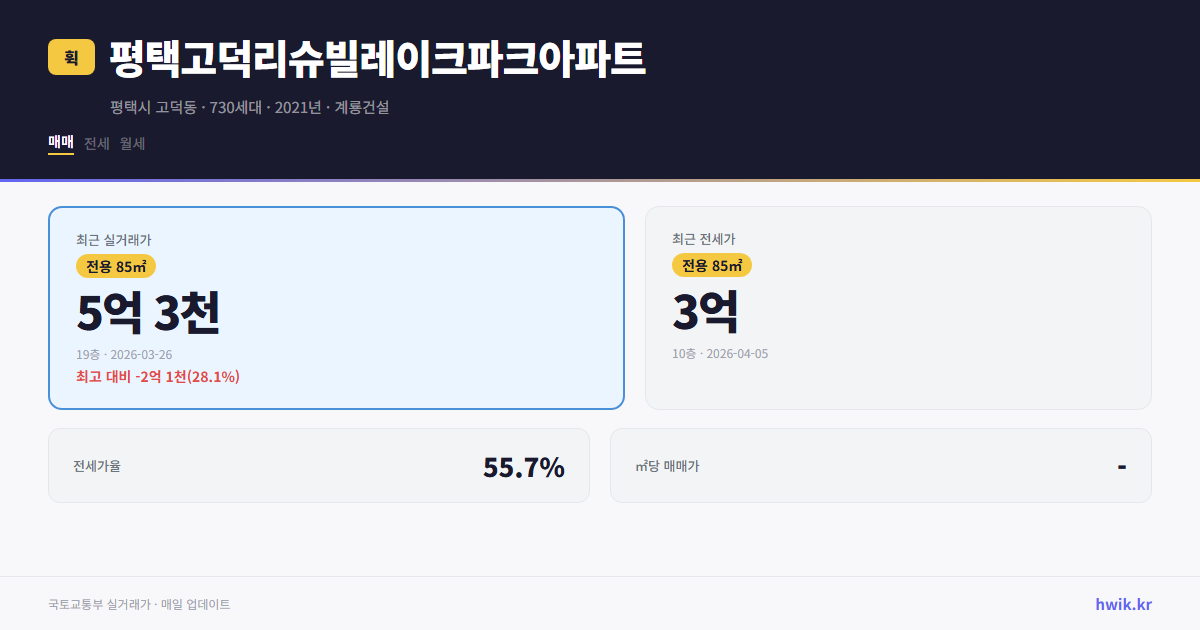Click the apartment title 평택고덕리슈빌레이크파크아파트
Screen dimensions: 1200x630
(378, 60)
